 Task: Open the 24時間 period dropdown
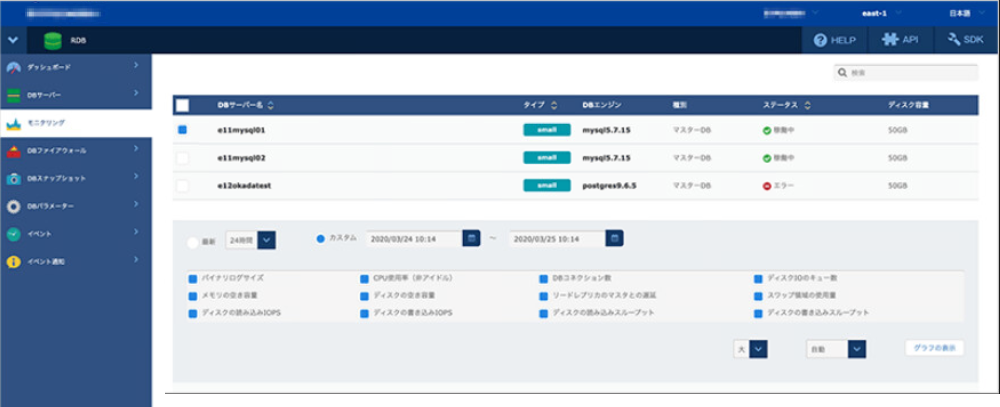[x=266, y=240]
